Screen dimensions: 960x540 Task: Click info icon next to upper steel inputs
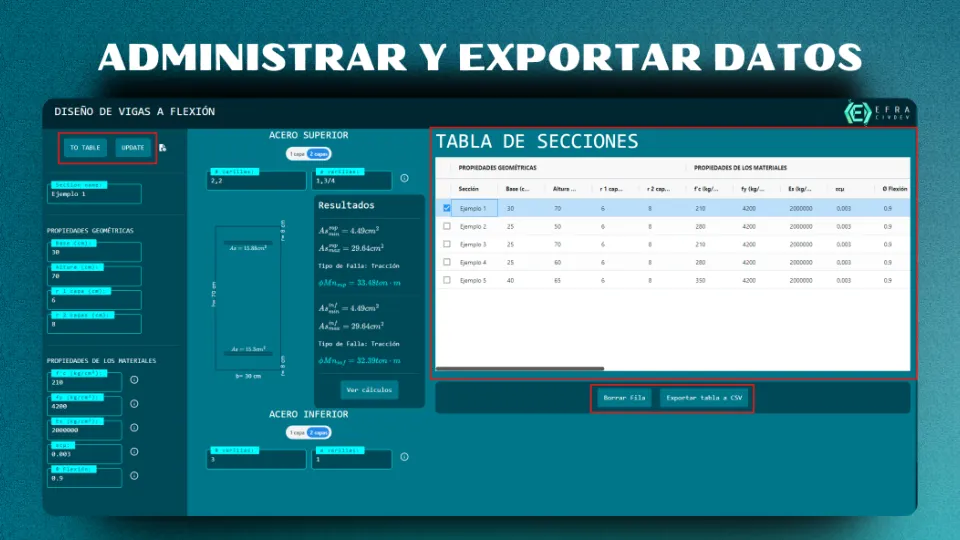point(404,179)
